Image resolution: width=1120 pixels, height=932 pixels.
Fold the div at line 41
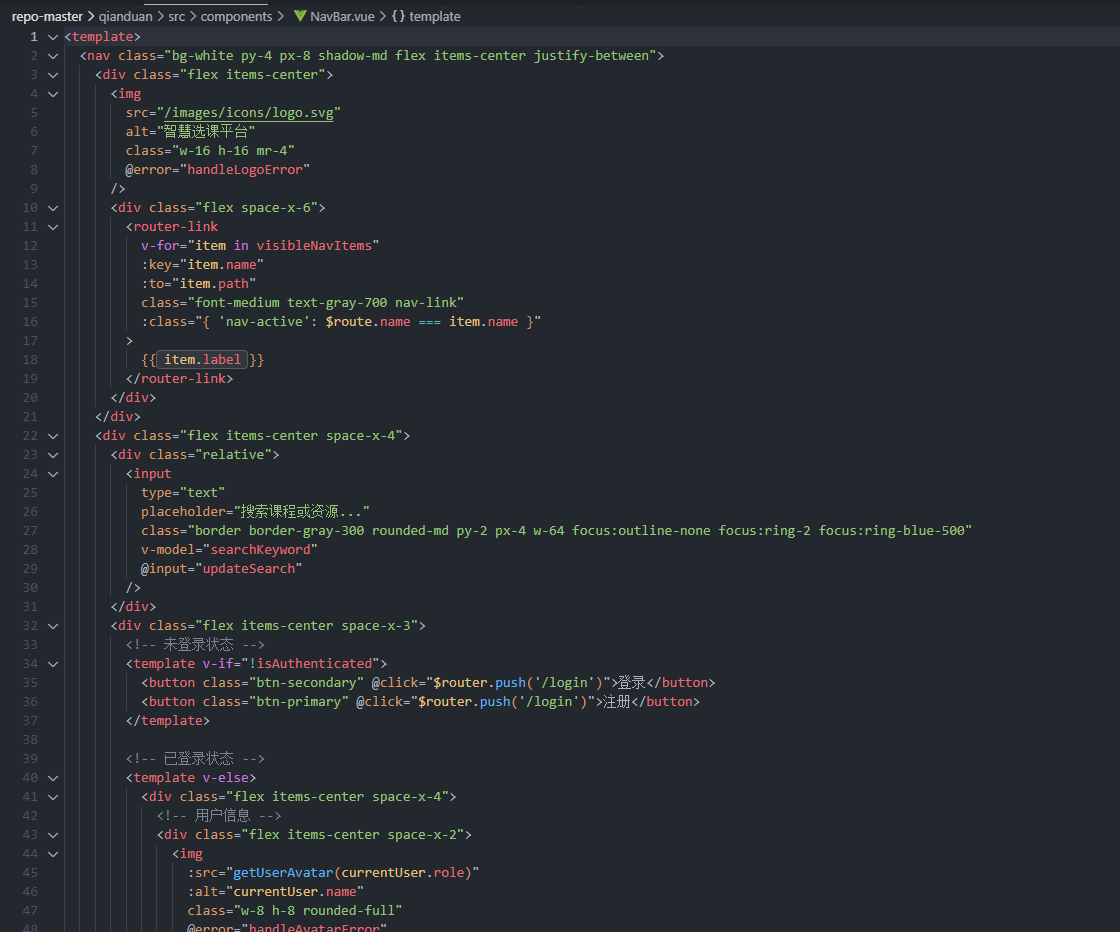53,796
